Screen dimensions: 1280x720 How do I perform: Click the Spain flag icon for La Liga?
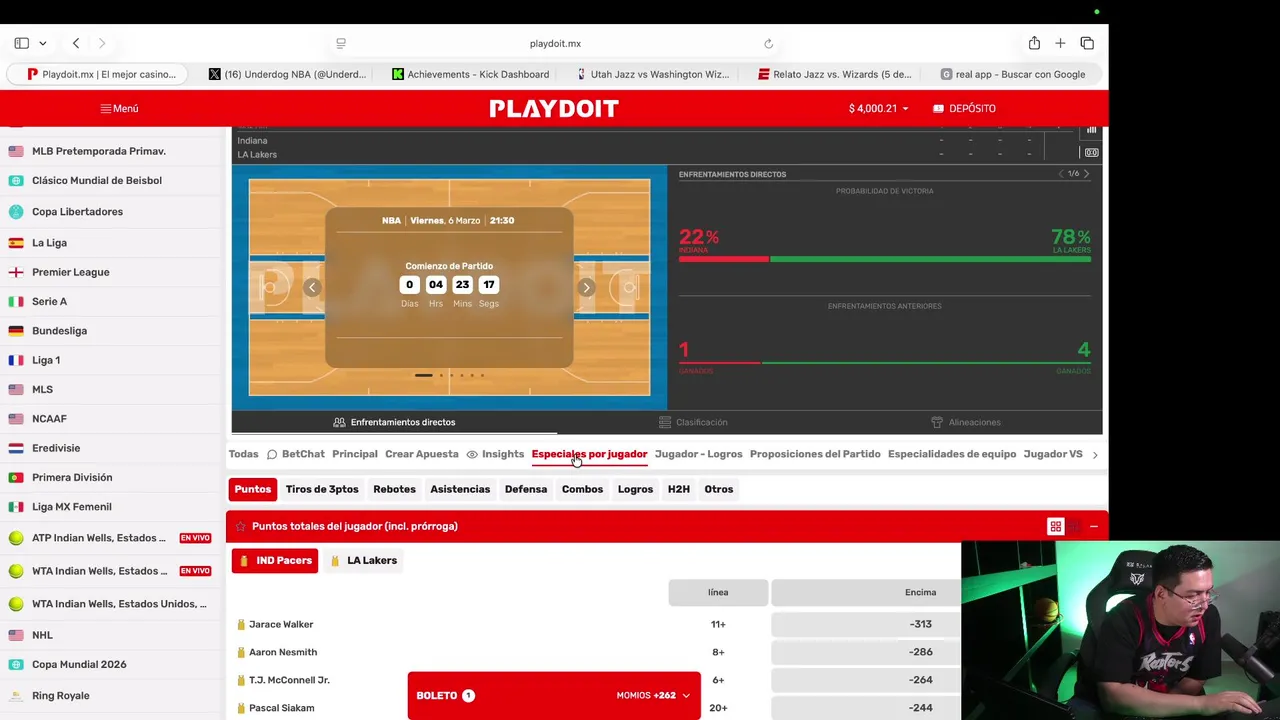click(16, 243)
